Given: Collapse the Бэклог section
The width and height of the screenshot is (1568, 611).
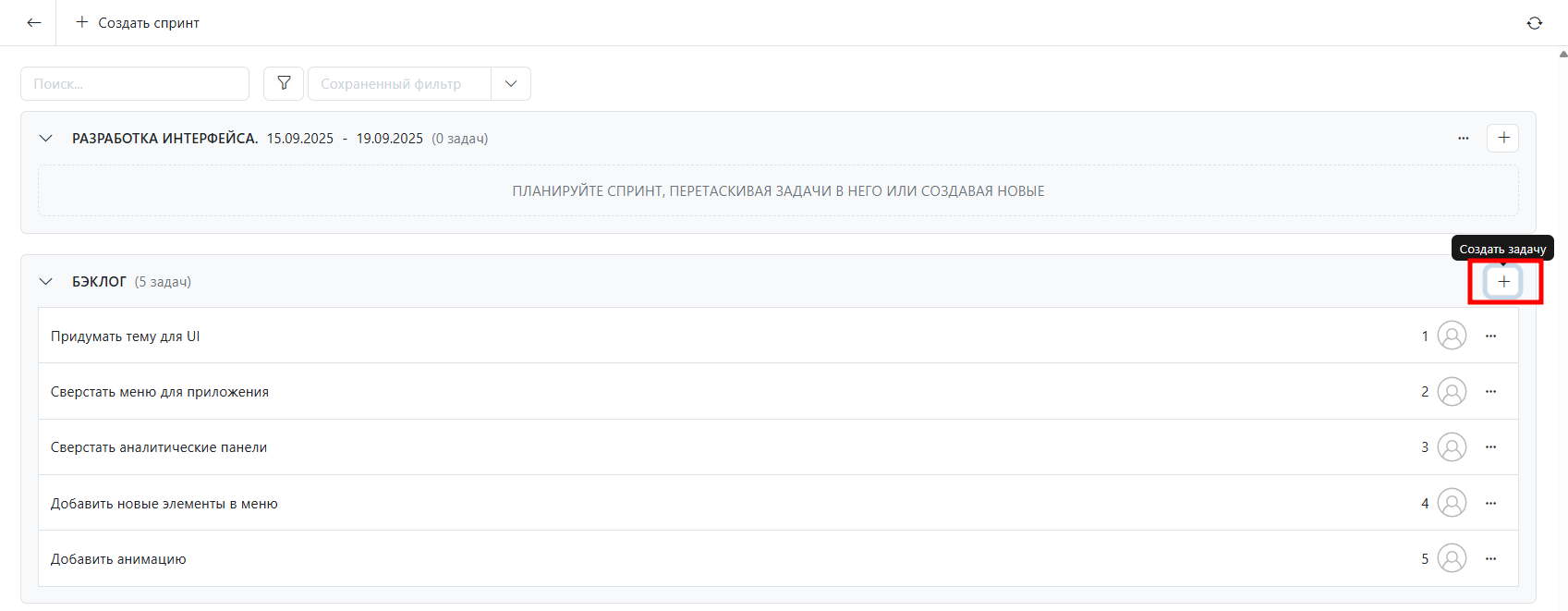Looking at the screenshot, I should pos(45,281).
